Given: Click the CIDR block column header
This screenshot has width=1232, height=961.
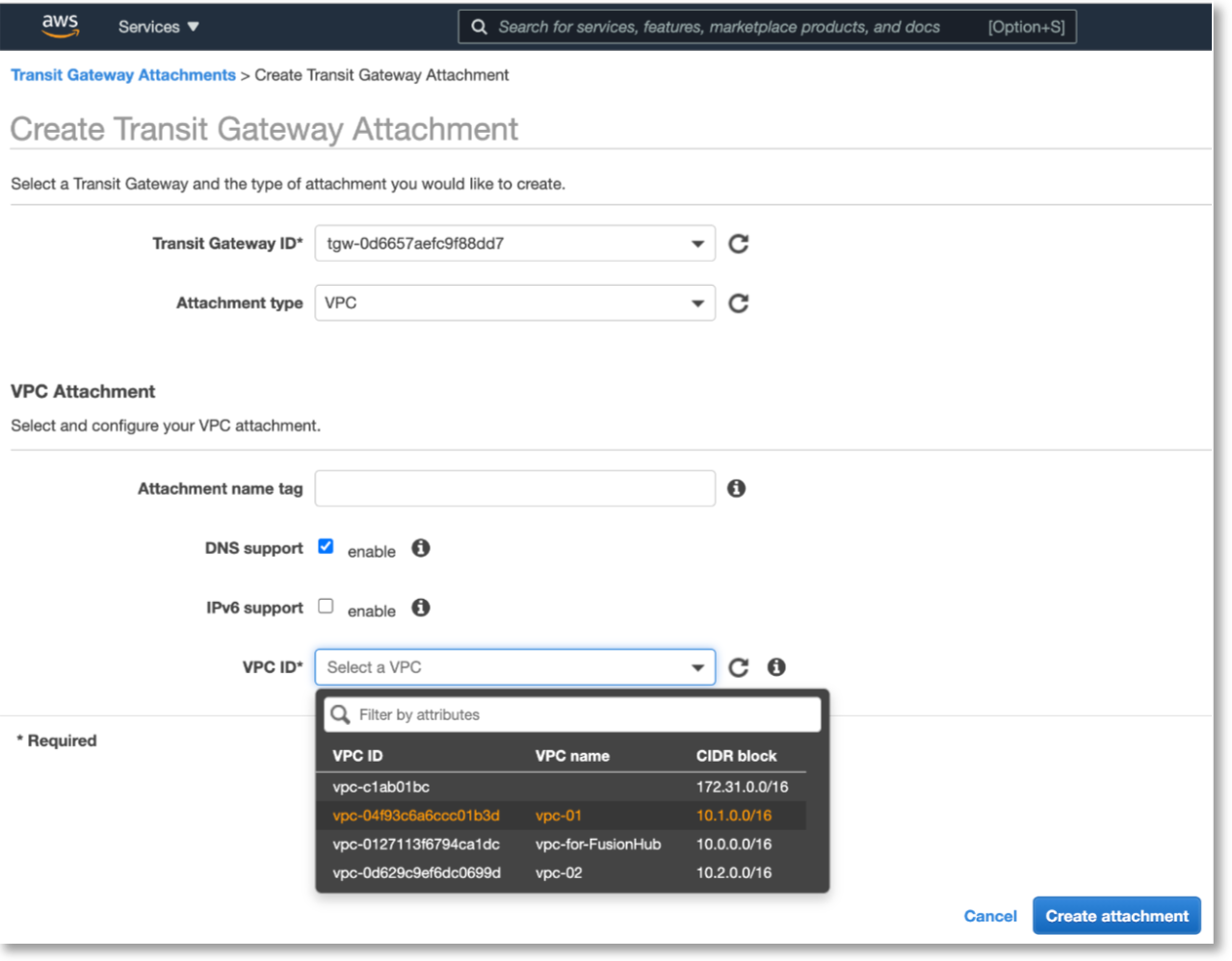Looking at the screenshot, I should coord(736,756).
